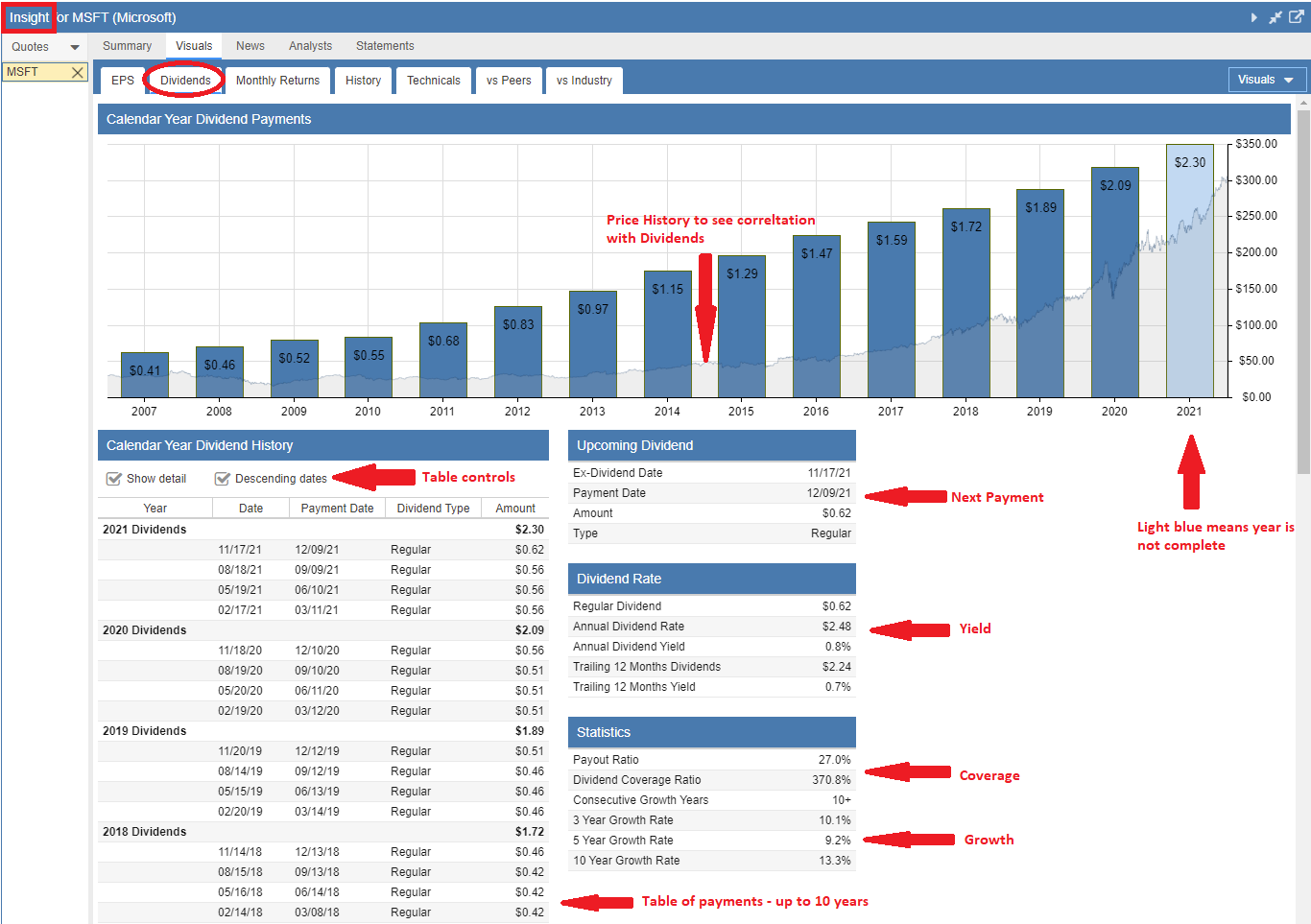This screenshot has height=924, width=1311.
Task: Switch to the News tab
Action: coord(250,46)
